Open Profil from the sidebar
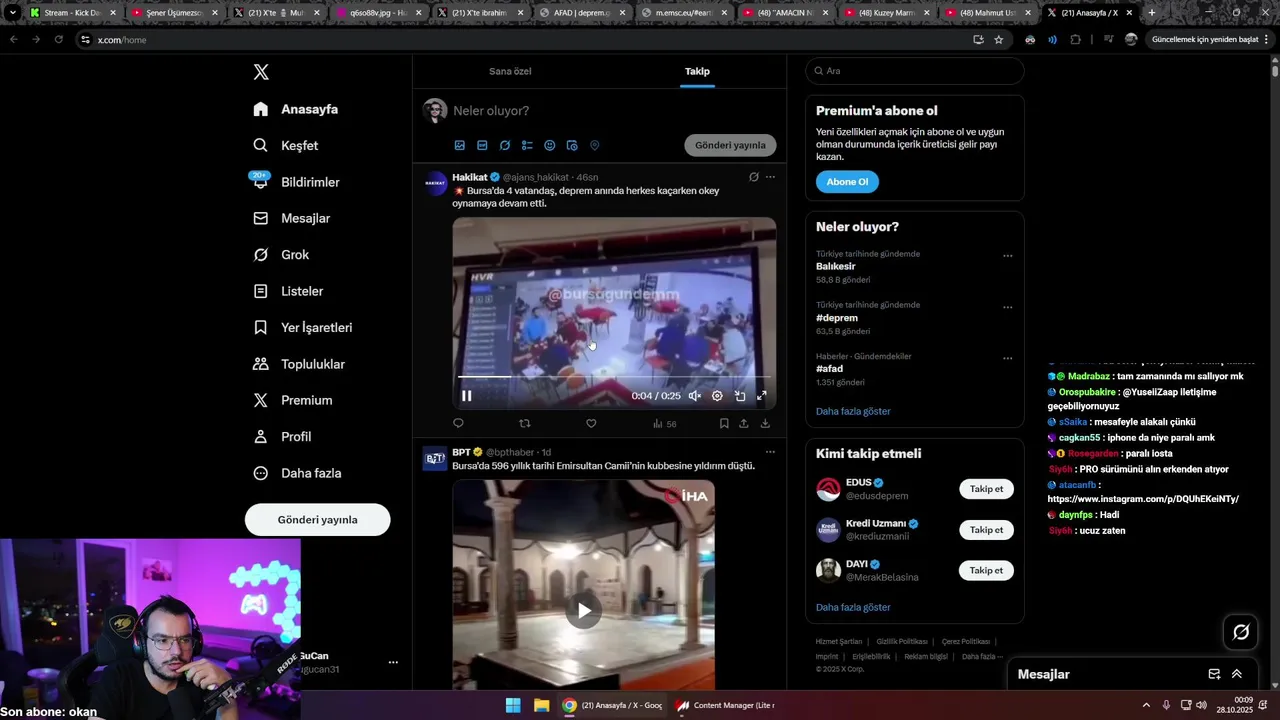Image resolution: width=1280 pixels, height=720 pixels. pos(282,437)
